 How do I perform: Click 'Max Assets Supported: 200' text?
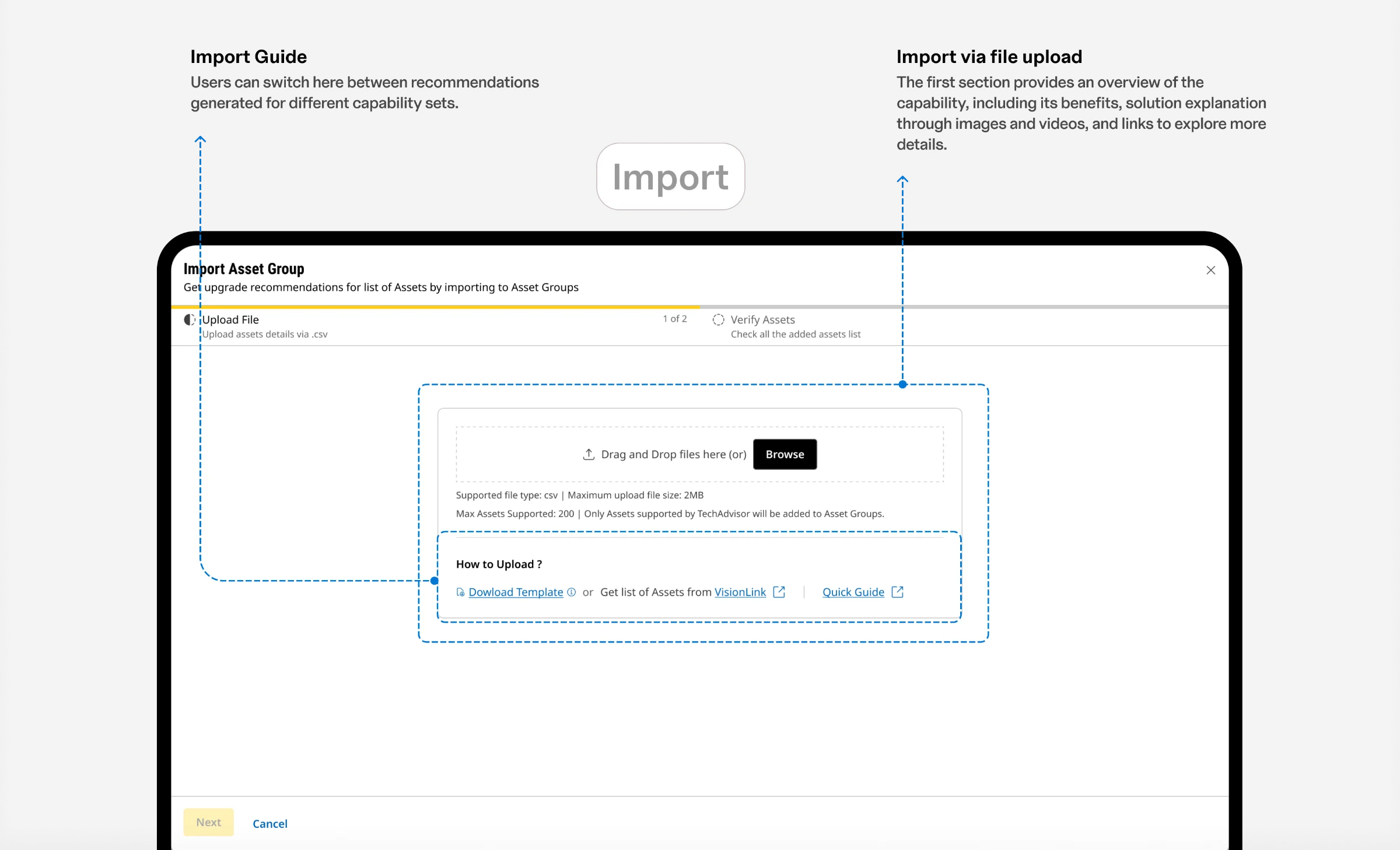514,514
